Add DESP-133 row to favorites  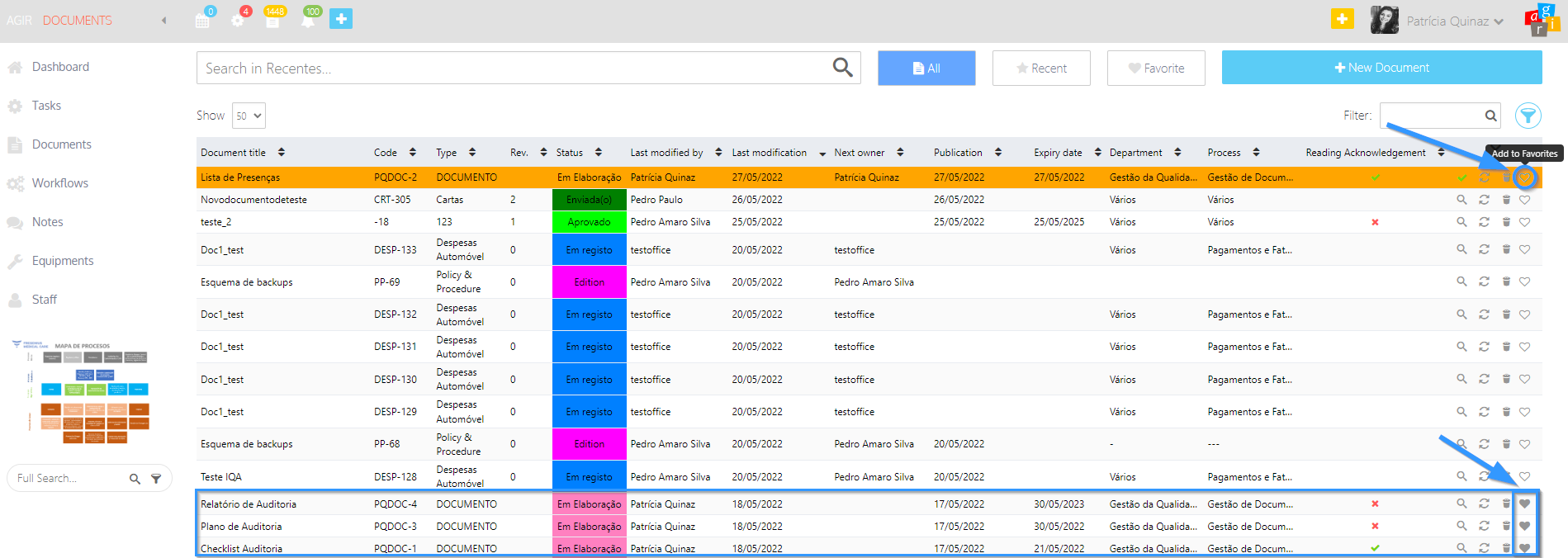coord(1525,249)
